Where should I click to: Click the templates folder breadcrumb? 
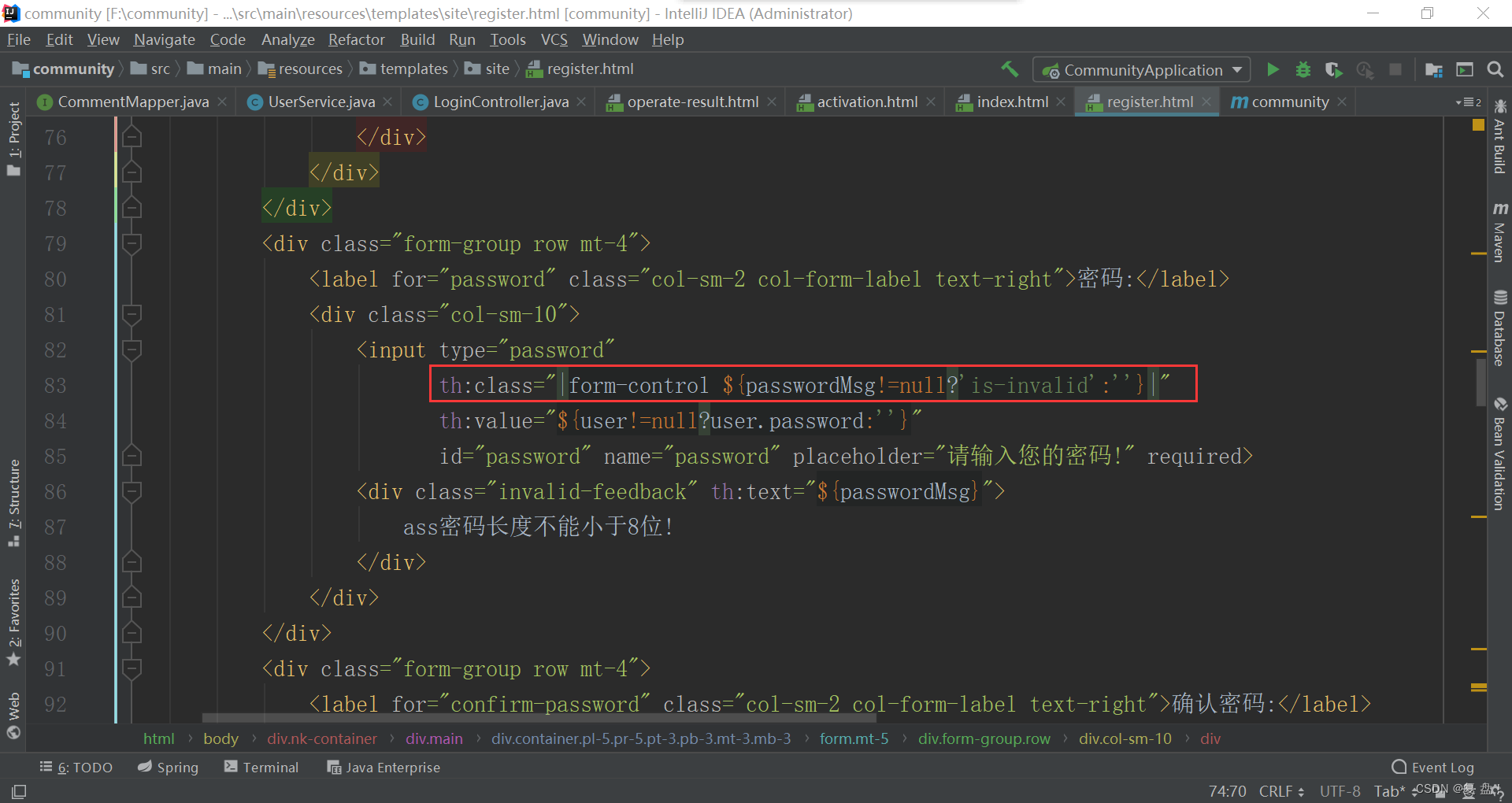pos(404,69)
